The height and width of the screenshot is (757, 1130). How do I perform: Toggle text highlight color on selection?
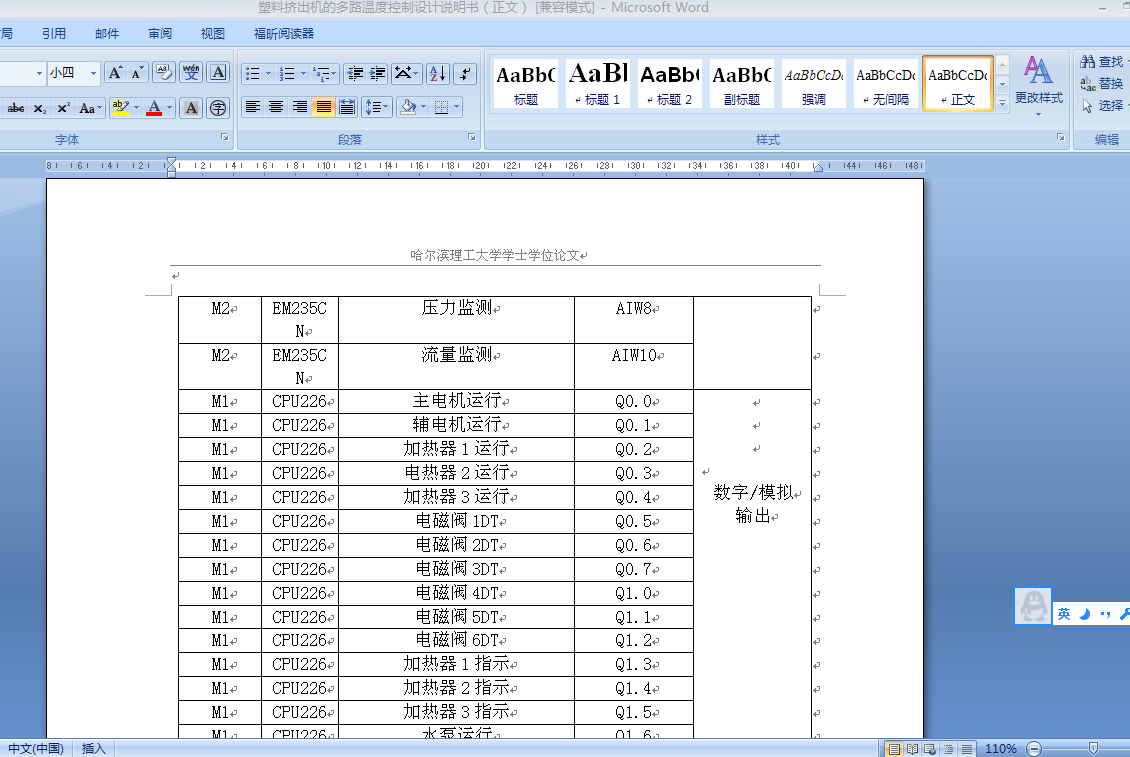118,107
